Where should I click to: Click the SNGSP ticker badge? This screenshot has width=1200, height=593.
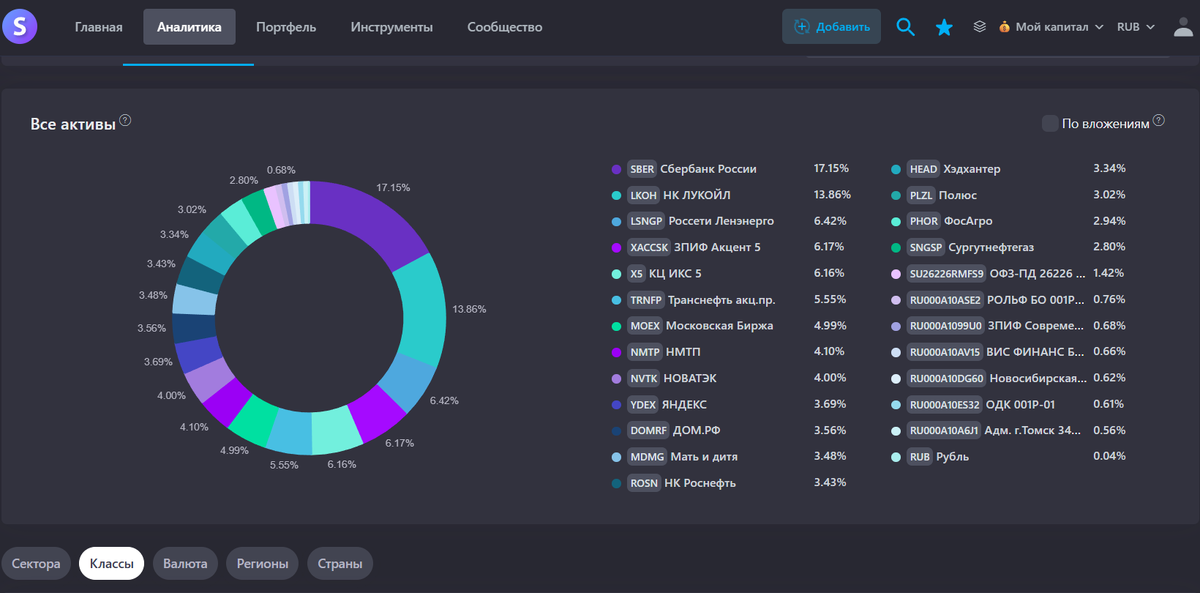(925, 247)
